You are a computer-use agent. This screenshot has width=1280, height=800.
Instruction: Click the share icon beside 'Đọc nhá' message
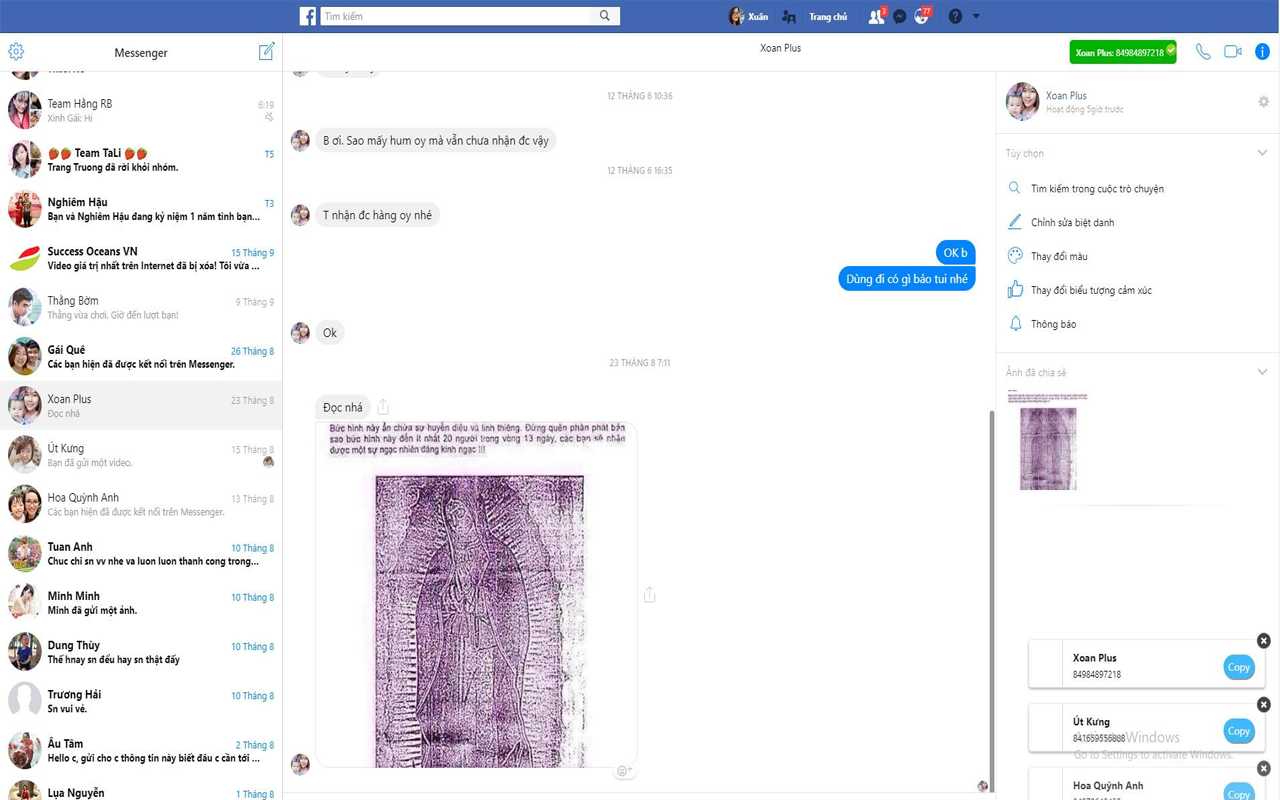383,406
